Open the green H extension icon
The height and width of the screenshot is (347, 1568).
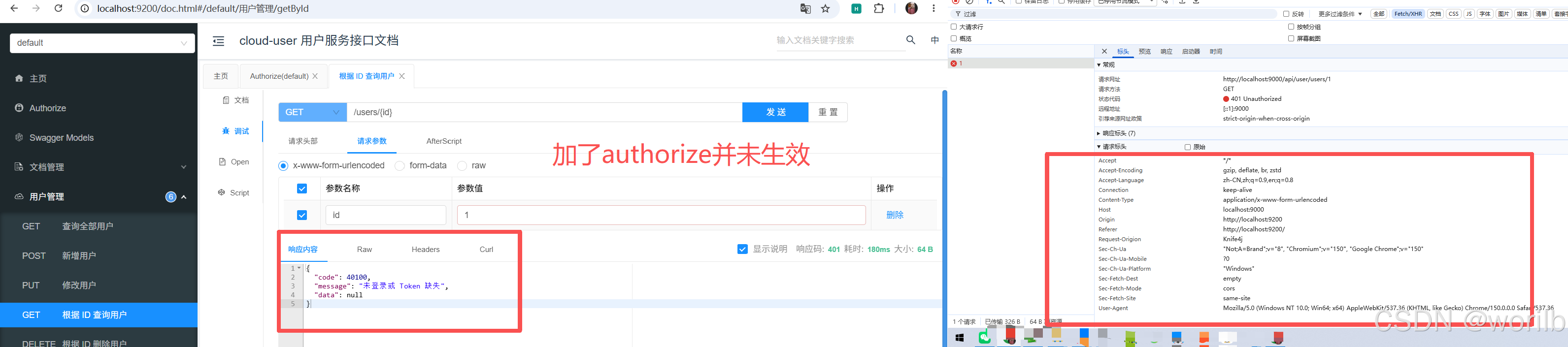coord(857,8)
